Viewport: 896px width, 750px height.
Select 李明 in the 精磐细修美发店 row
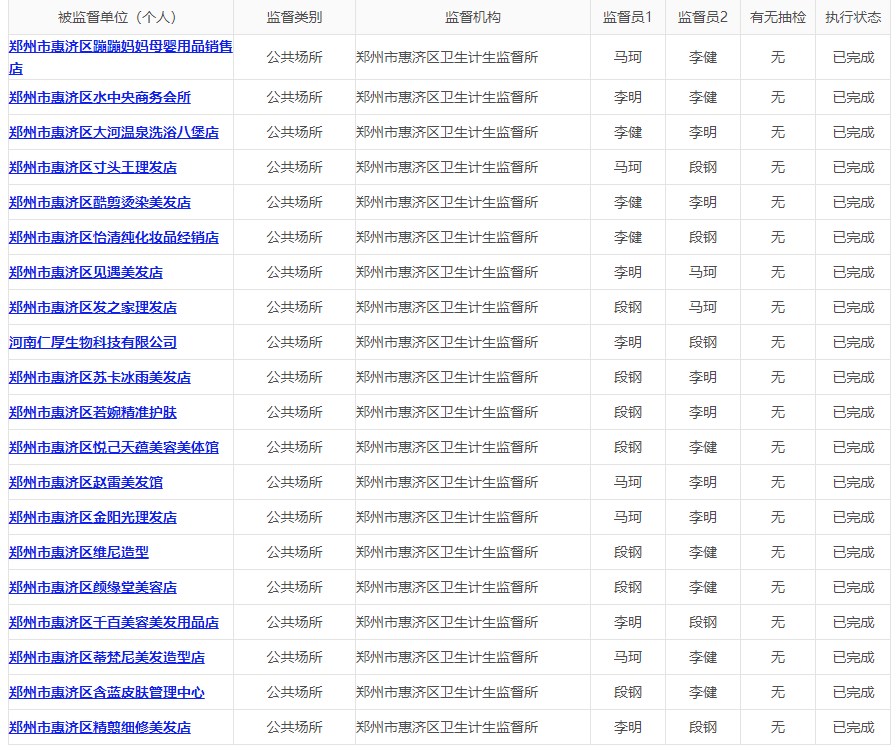click(627, 727)
